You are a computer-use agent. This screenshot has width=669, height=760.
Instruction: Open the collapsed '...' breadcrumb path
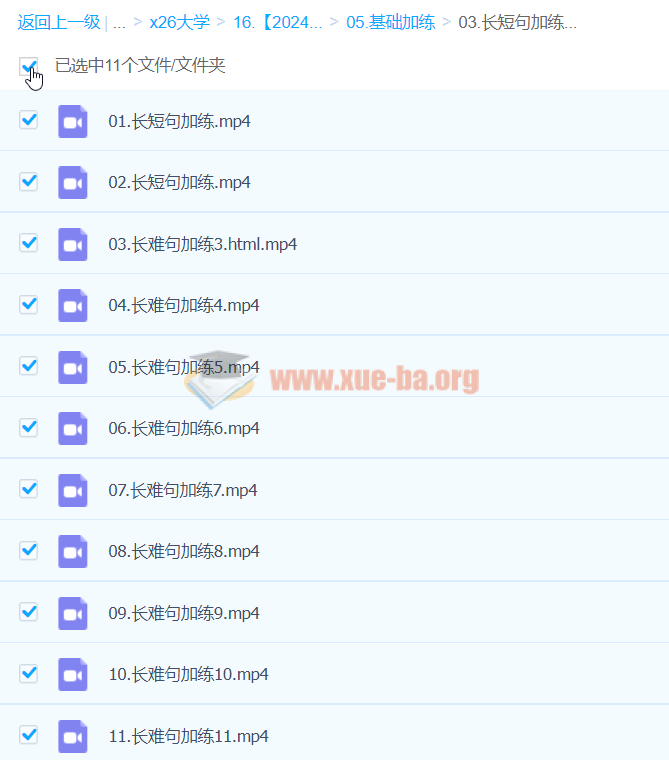119,23
